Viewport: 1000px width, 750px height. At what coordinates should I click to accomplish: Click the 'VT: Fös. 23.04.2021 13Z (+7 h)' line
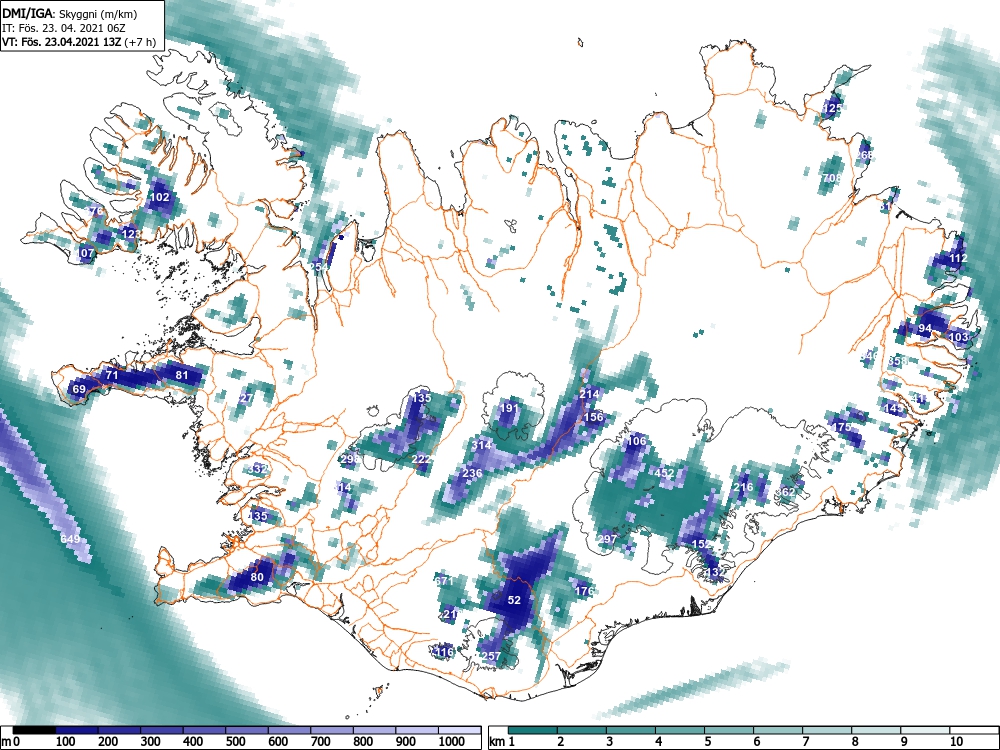pyautogui.click(x=79, y=43)
